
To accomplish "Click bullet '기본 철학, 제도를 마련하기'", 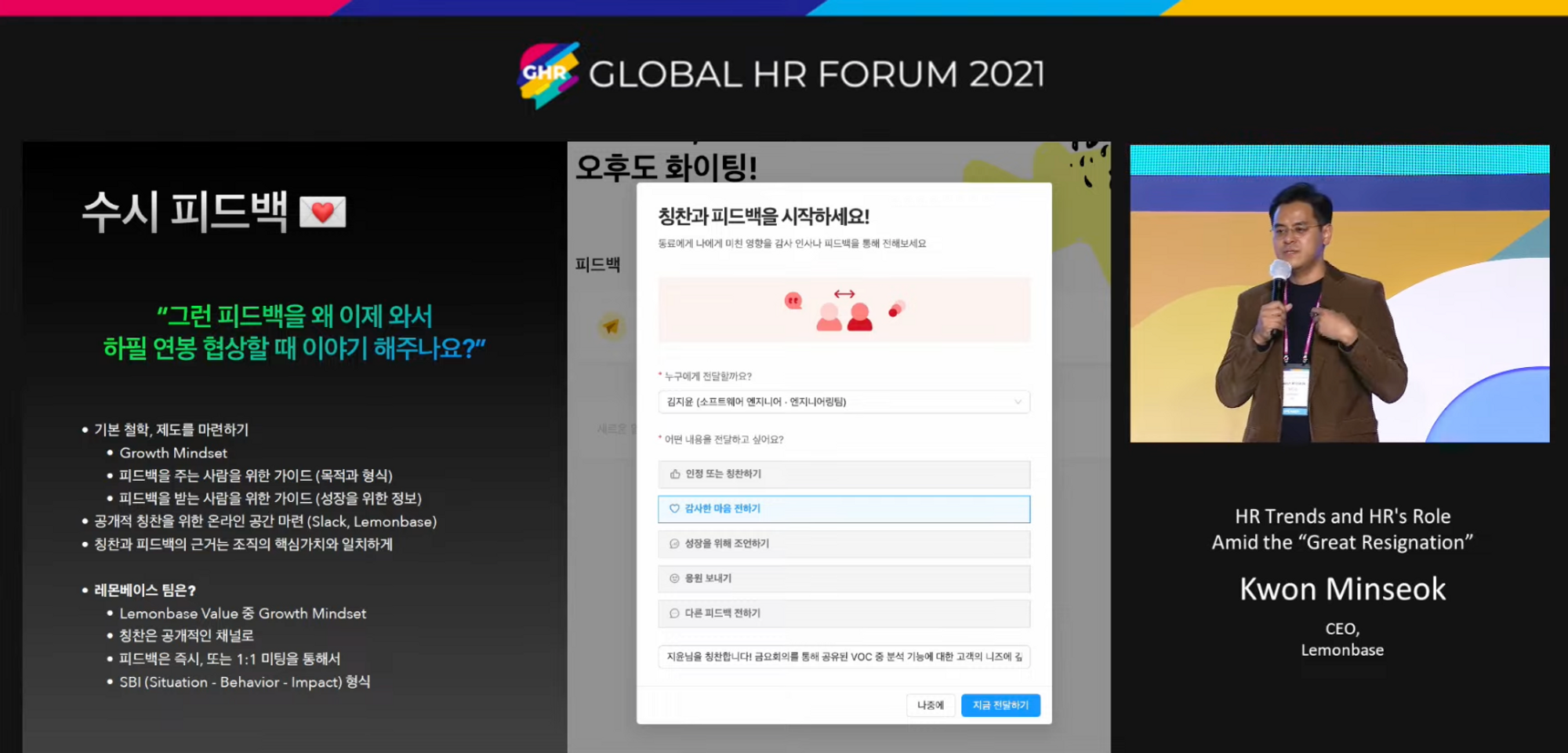I will point(172,430).
